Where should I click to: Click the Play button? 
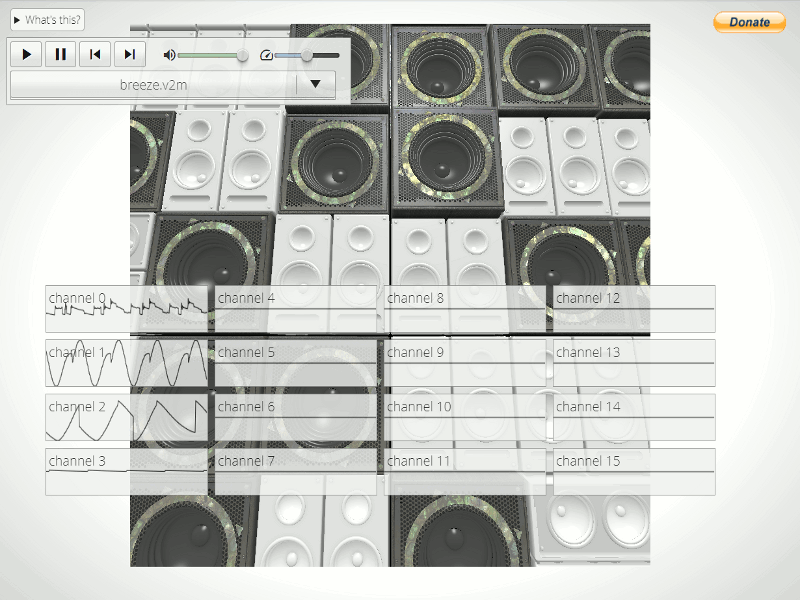[27, 54]
